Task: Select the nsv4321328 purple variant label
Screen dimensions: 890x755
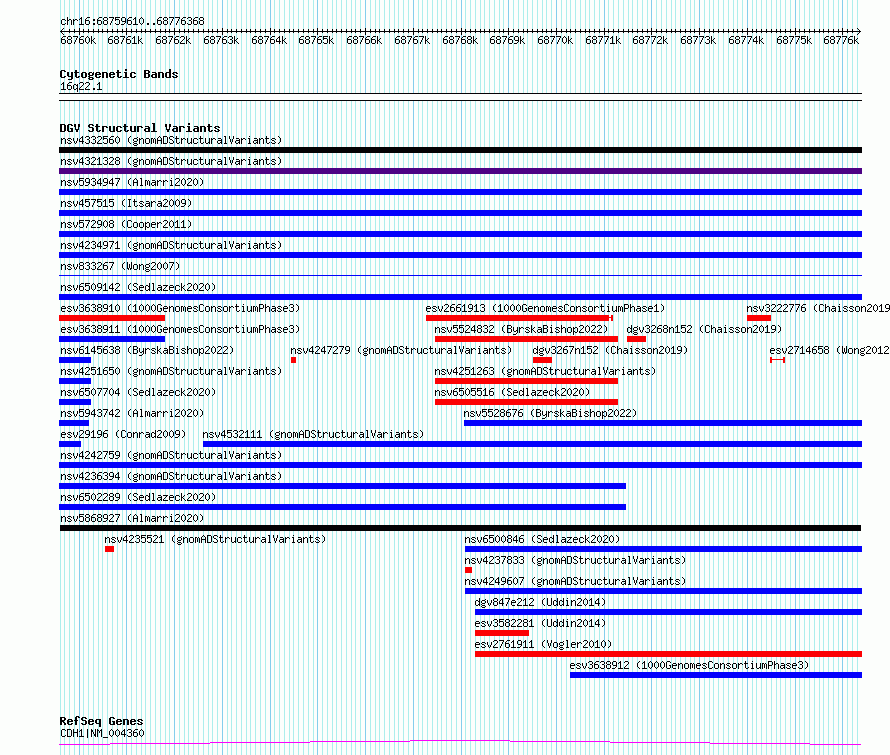Action: (x=171, y=161)
